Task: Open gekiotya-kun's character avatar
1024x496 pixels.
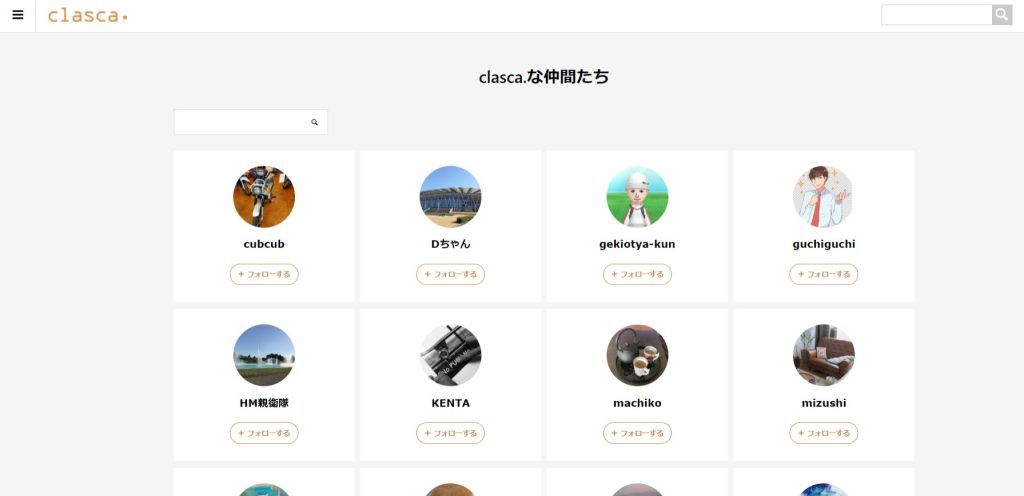Action: click(637, 196)
